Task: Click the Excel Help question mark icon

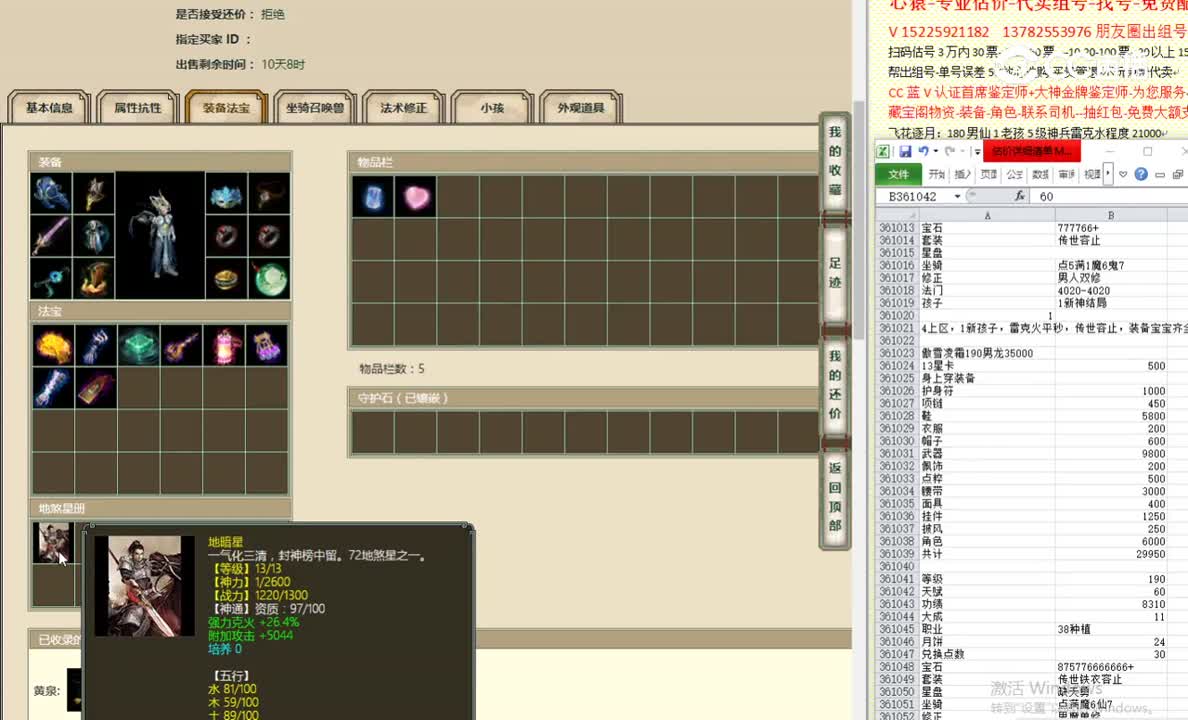Action: tap(1142, 173)
